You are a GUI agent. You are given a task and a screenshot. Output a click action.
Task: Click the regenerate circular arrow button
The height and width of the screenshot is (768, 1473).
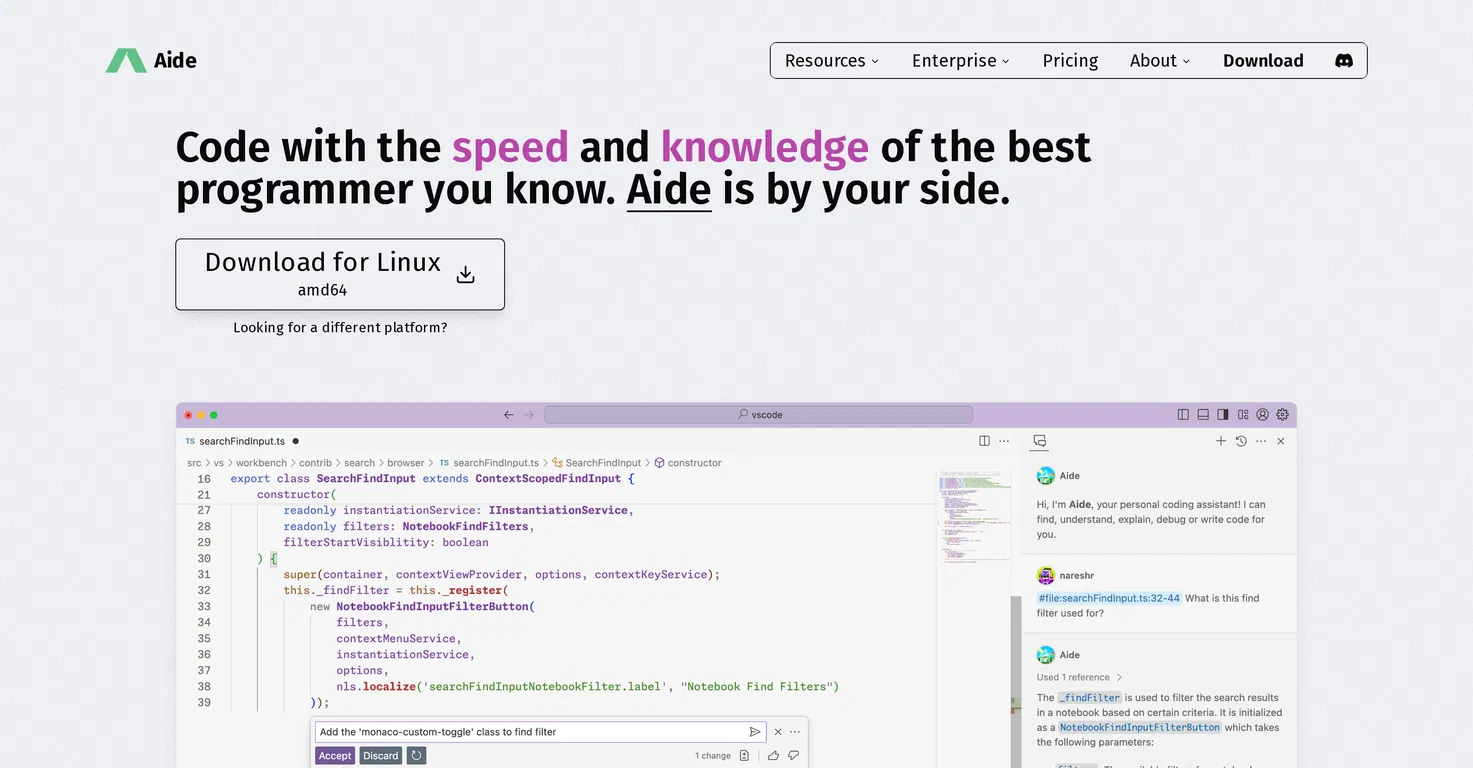click(x=417, y=756)
